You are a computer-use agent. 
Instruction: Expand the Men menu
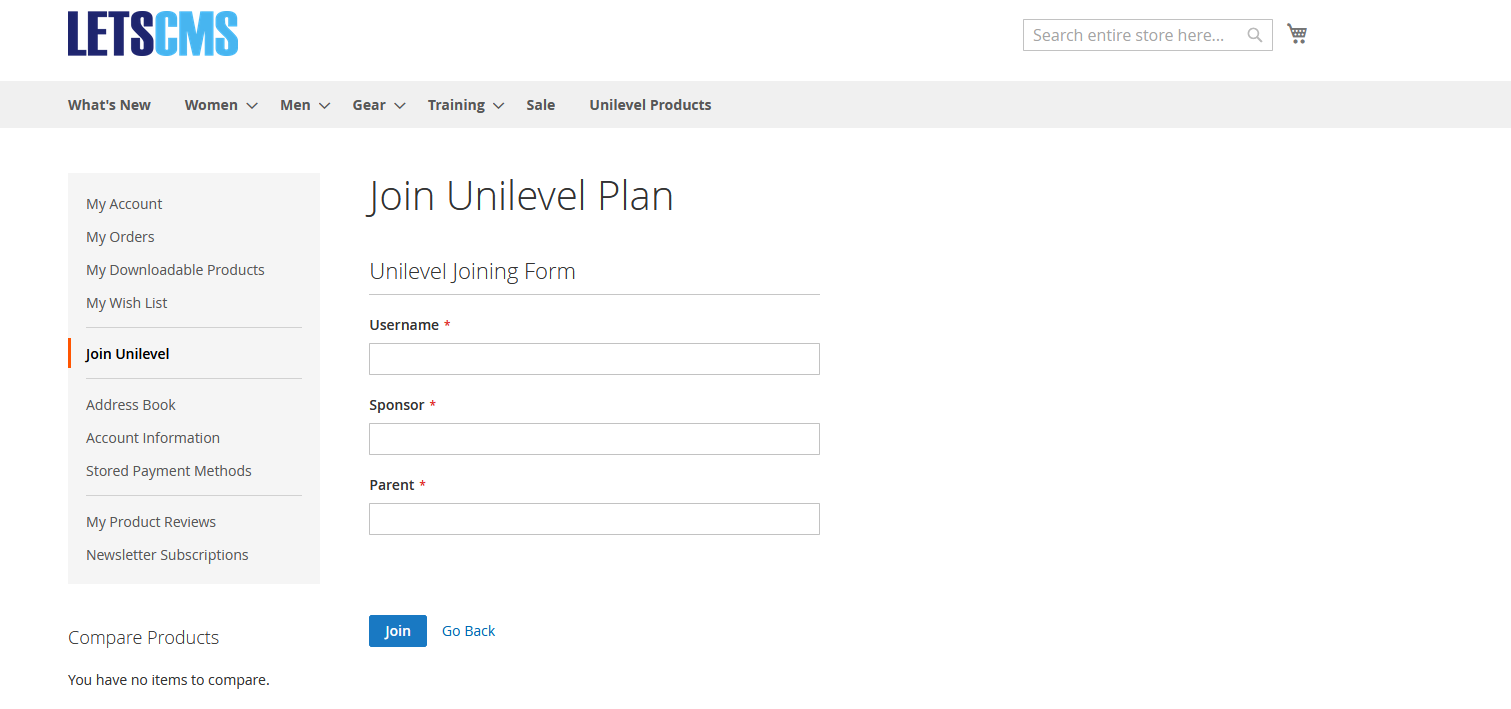pos(295,104)
